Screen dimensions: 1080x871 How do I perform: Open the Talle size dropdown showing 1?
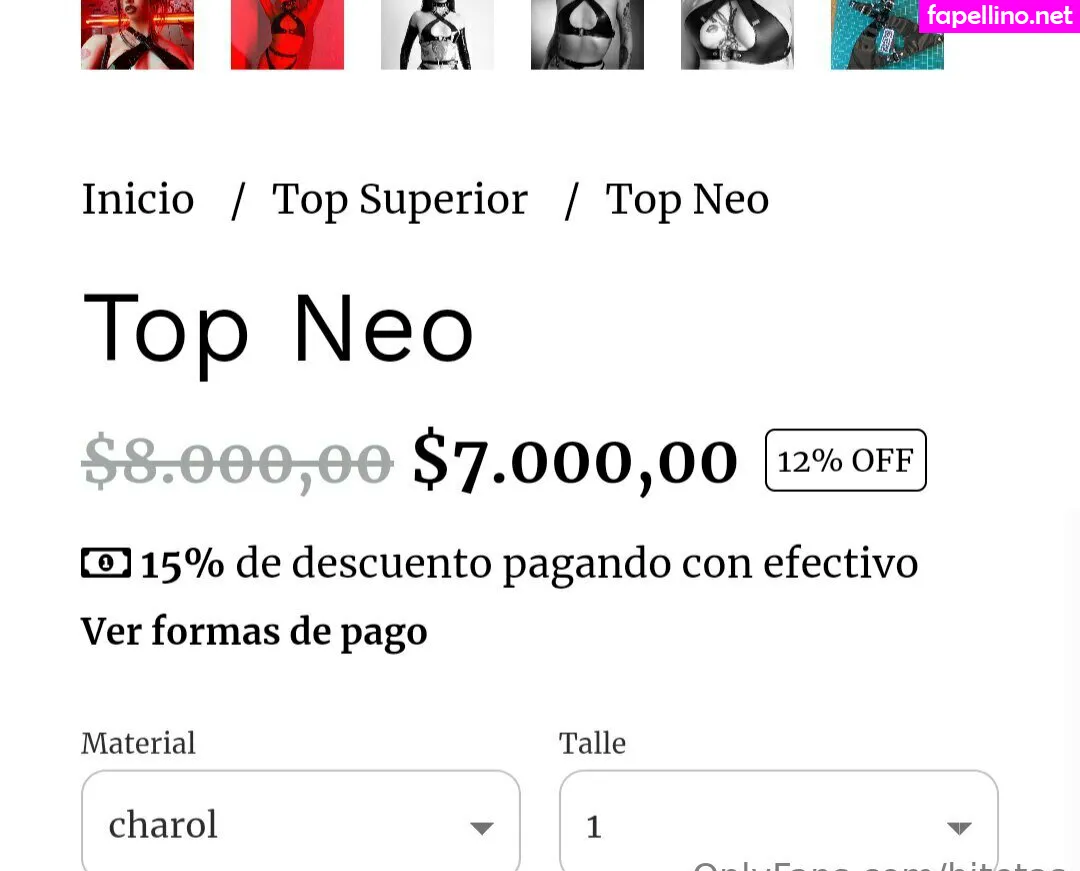pos(778,821)
